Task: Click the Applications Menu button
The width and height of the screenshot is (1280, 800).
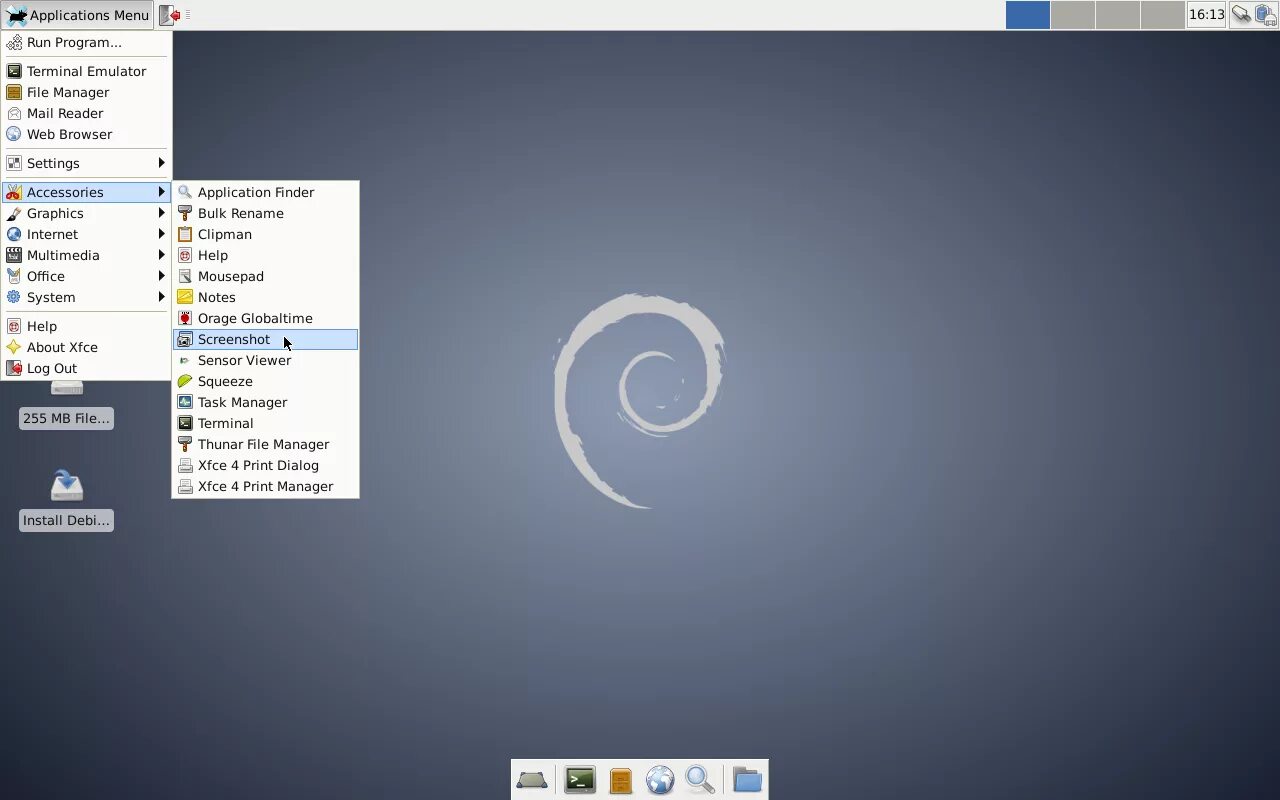Action: point(77,15)
